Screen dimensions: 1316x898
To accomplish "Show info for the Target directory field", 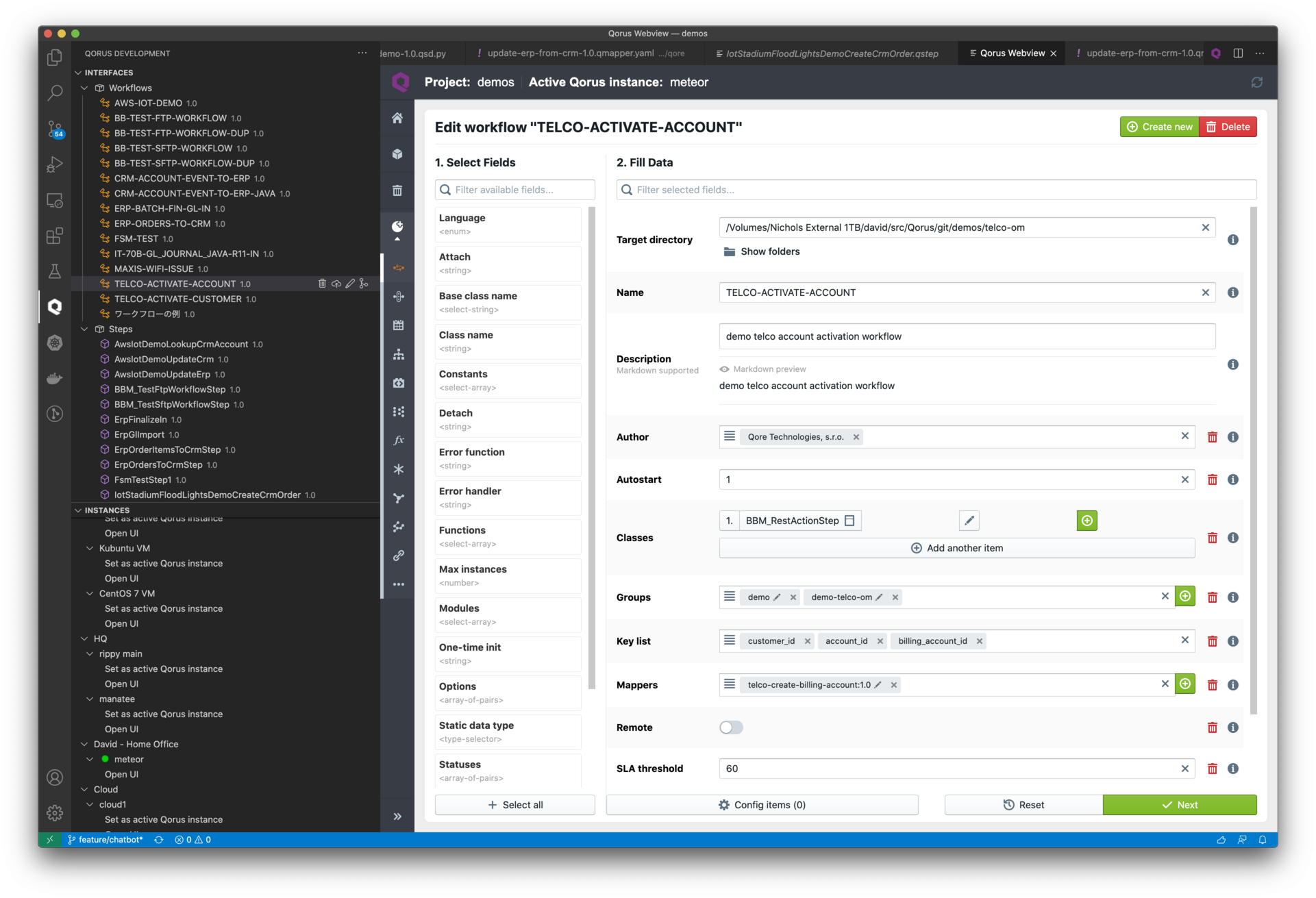I will (x=1232, y=240).
